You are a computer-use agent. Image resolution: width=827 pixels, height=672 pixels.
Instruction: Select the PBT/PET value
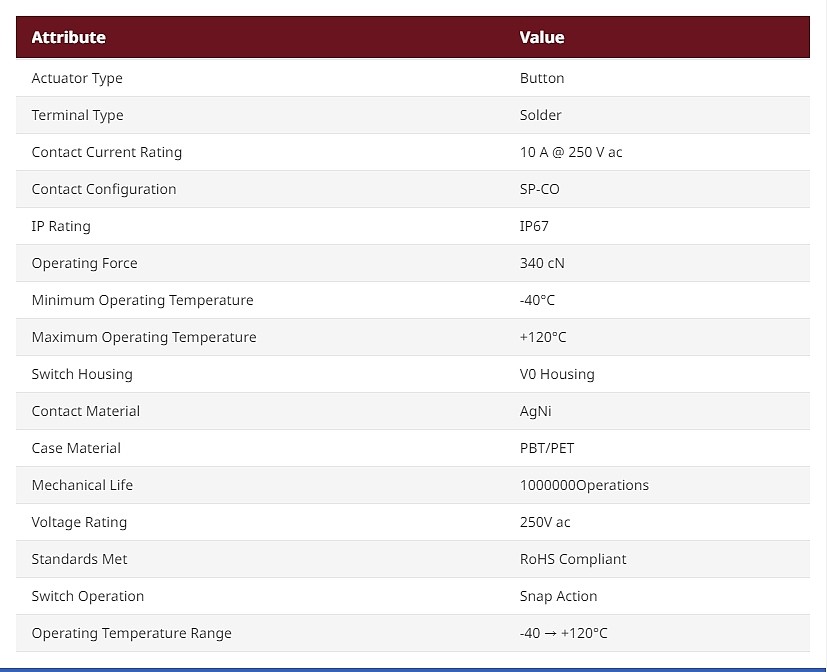click(547, 448)
